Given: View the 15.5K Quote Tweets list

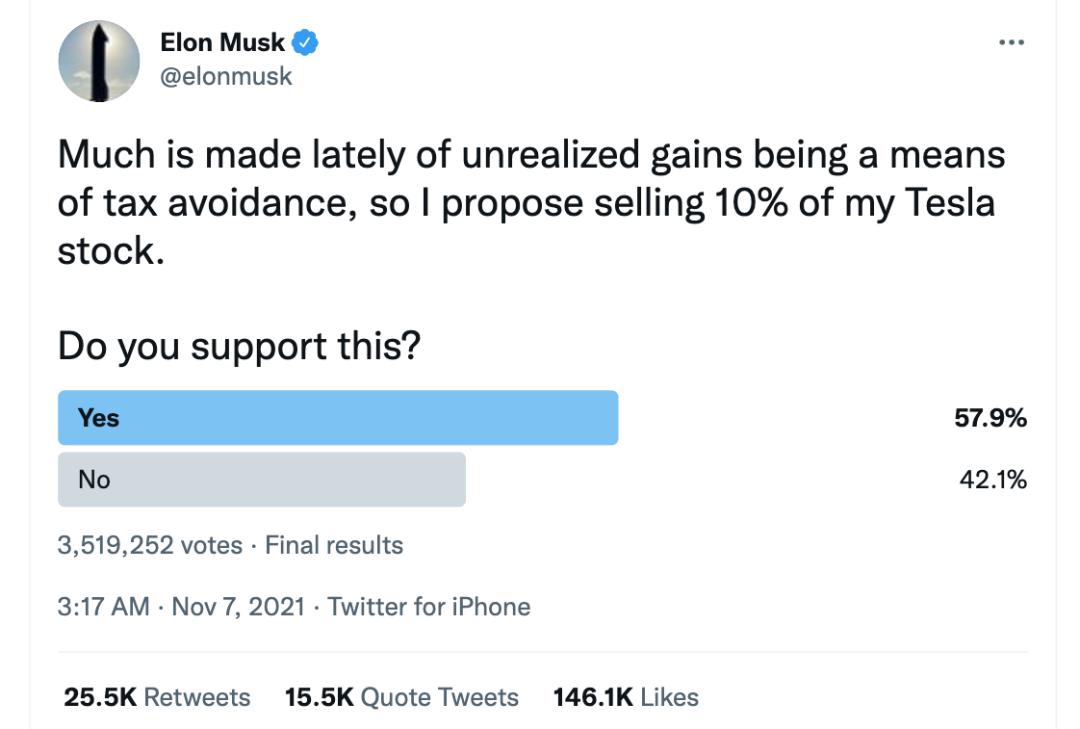Looking at the screenshot, I should (x=402, y=697).
